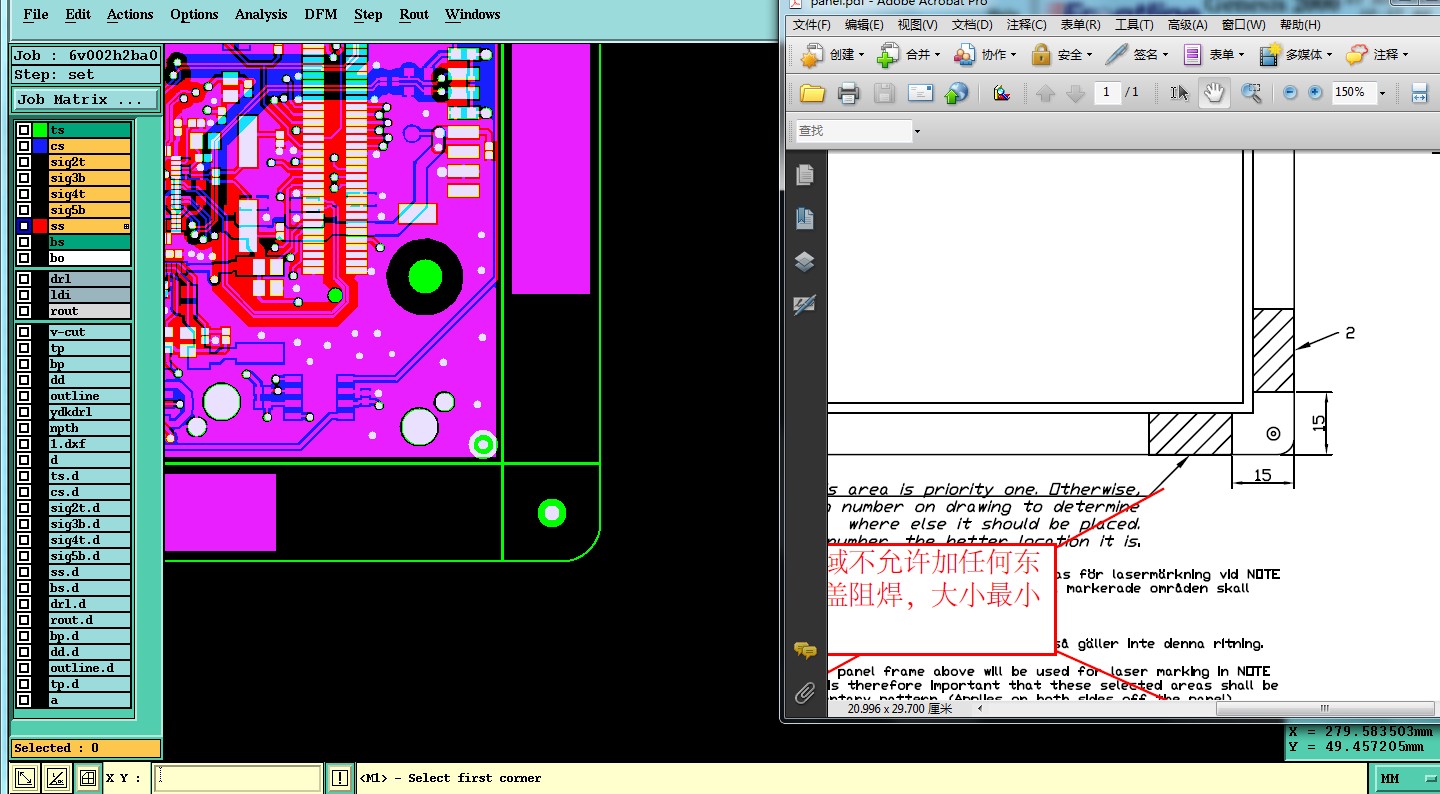This screenshot has width=1440, height=794.
Task: Click into the XY coordinate input field
Action: tap(238, 777)
